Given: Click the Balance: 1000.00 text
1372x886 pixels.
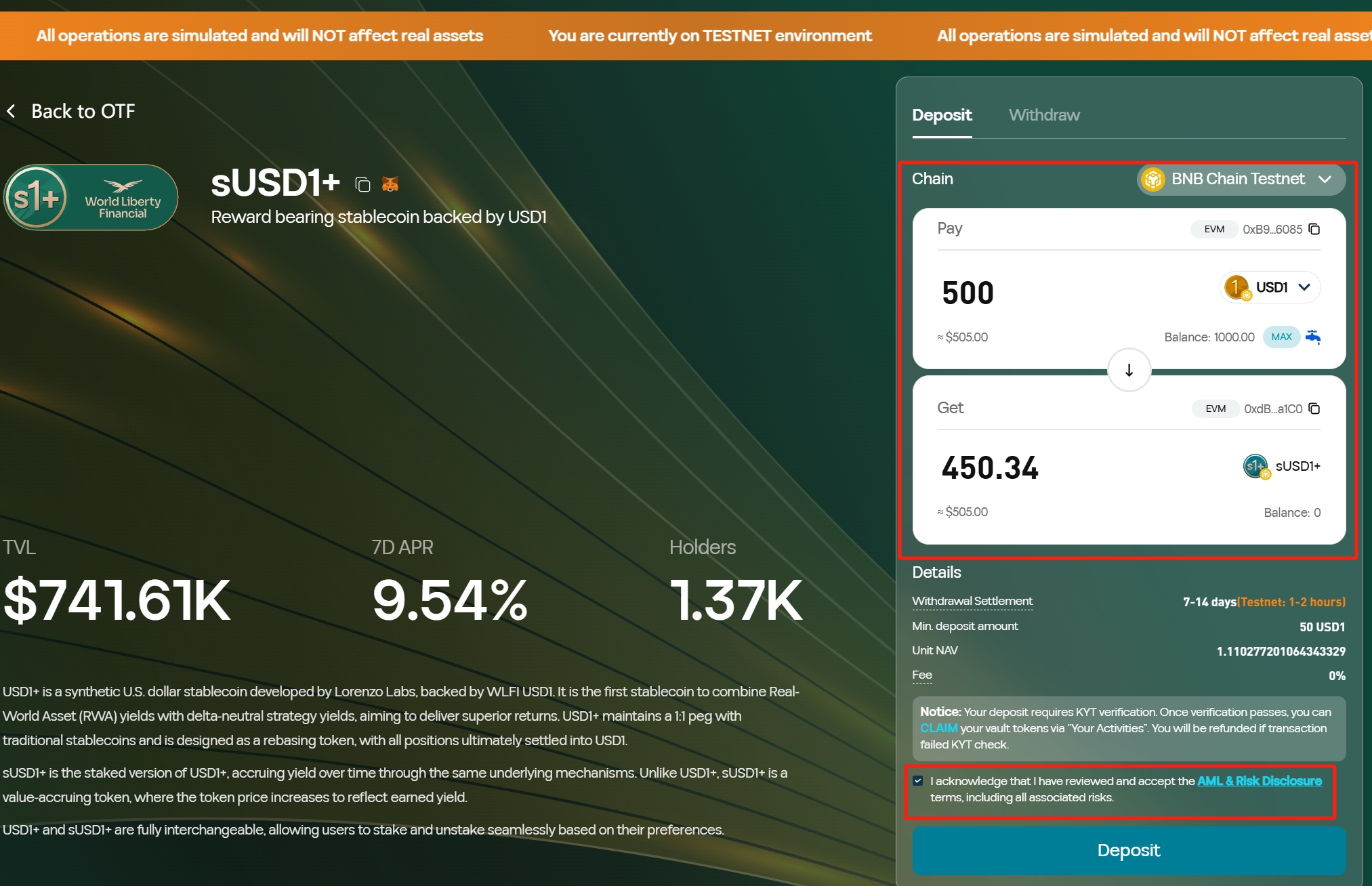Looking at the screenshot, I should pos(1209,337).
